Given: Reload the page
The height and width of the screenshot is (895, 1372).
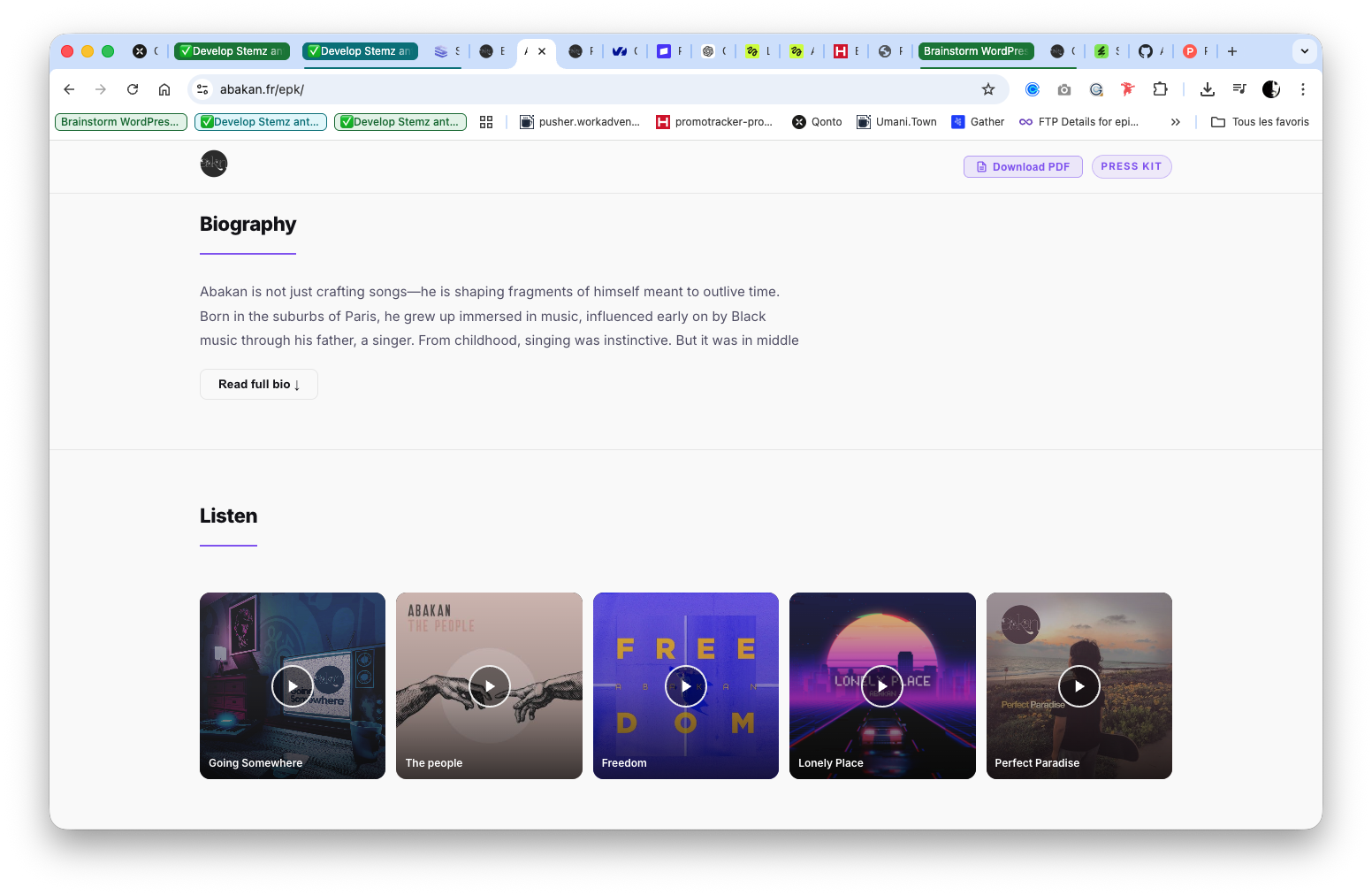Looking at the screenshot, I should click(x=133, y=89).
